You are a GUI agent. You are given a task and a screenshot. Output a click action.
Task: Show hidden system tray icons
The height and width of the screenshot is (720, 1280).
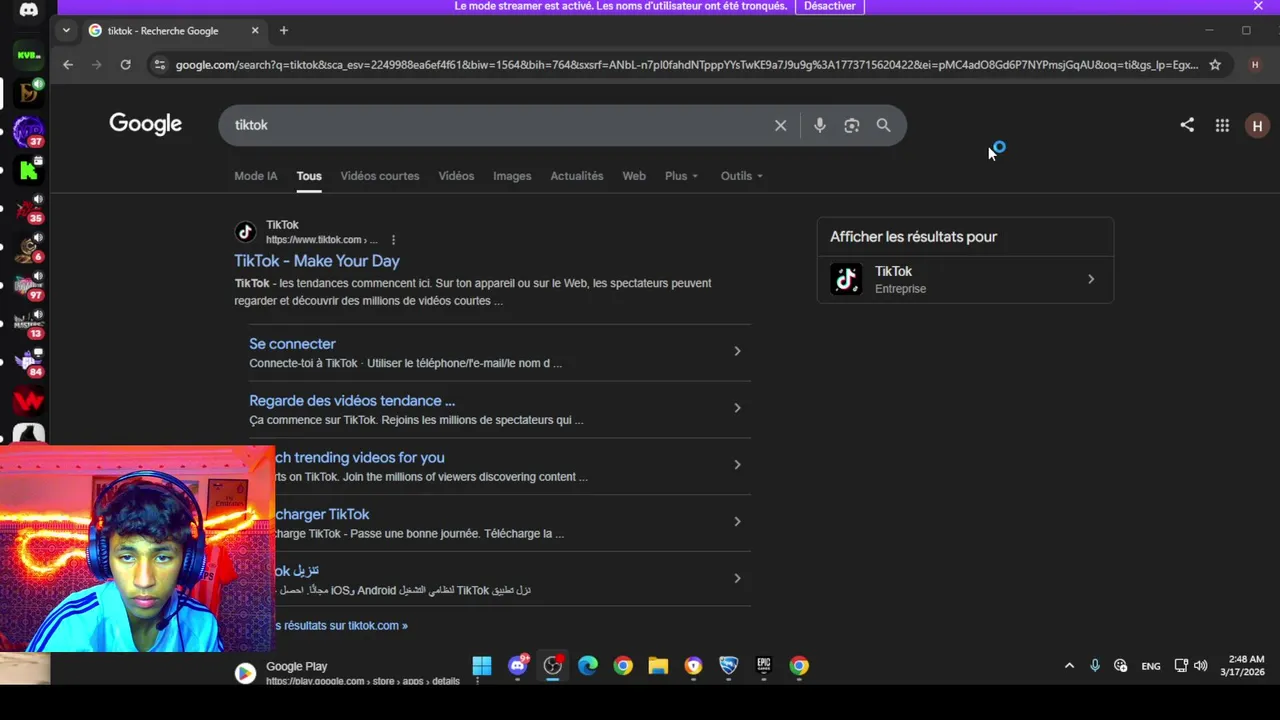tap(1069, 666)
